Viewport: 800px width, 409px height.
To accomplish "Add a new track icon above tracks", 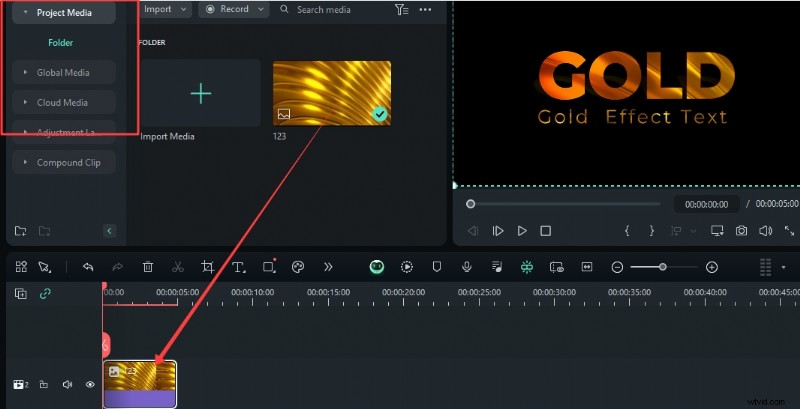I will tap(21, 294).
